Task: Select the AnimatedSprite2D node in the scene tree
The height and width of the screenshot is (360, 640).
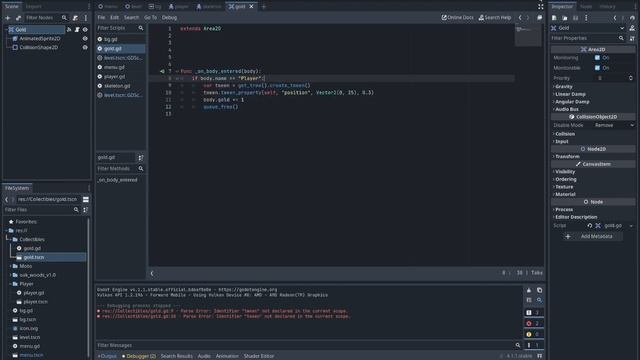Action: pos(40,38)
